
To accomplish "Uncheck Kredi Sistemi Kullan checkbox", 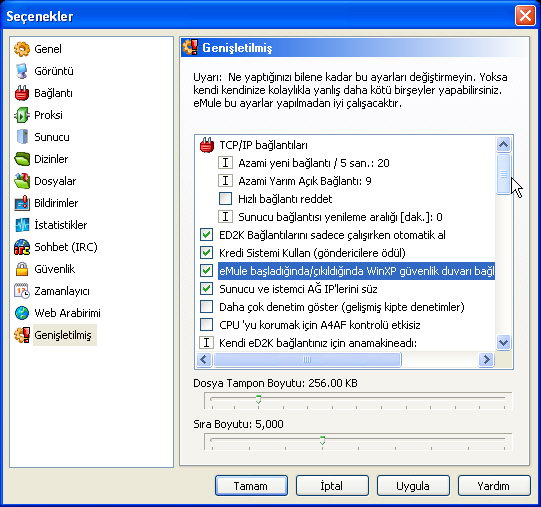I will click(206, 253).
